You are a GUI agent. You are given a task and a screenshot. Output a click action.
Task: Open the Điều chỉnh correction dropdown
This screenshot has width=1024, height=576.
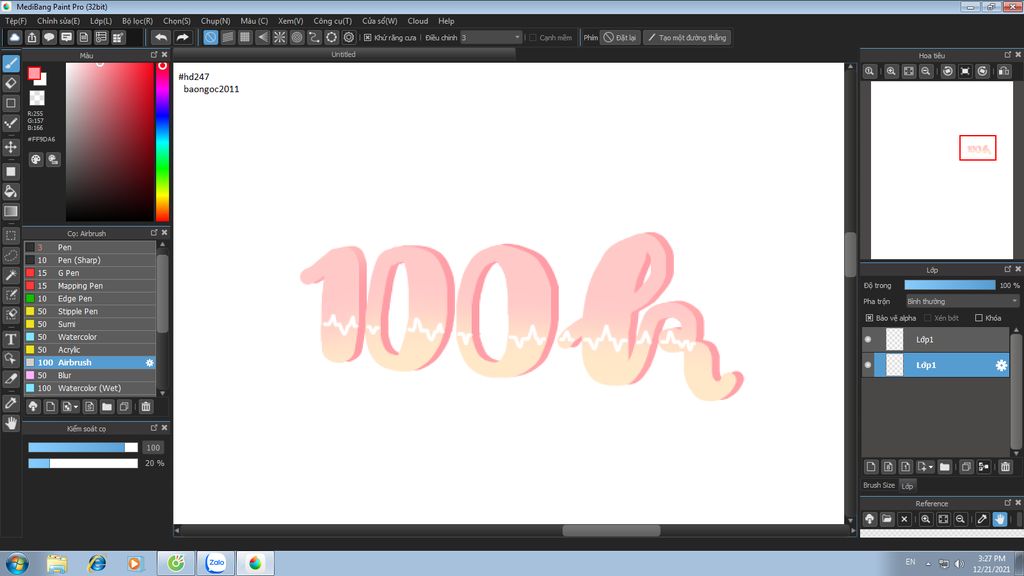[x=491, y=38]
